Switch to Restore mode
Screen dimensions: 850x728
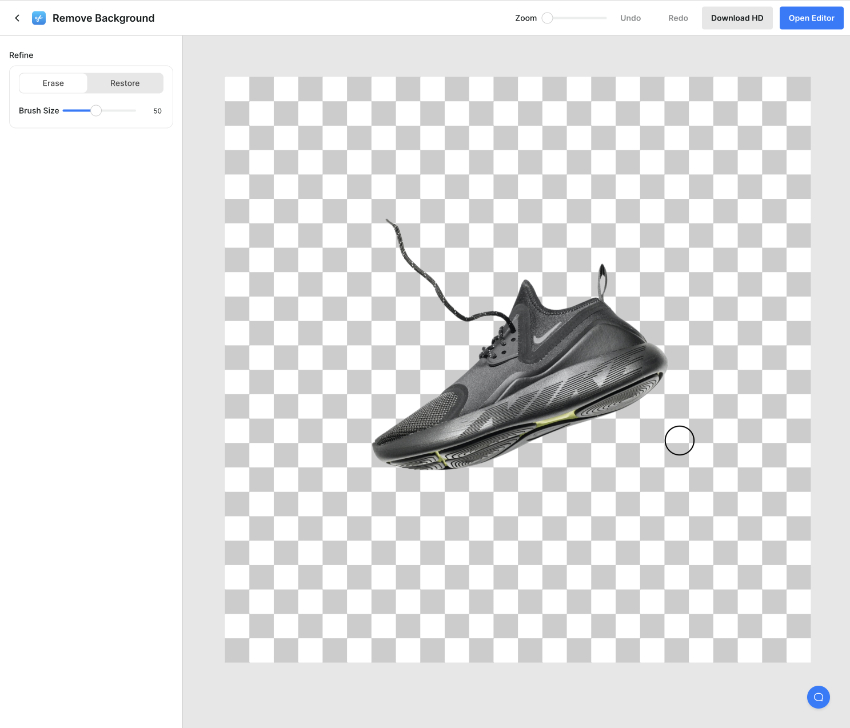tap(125, 83)
